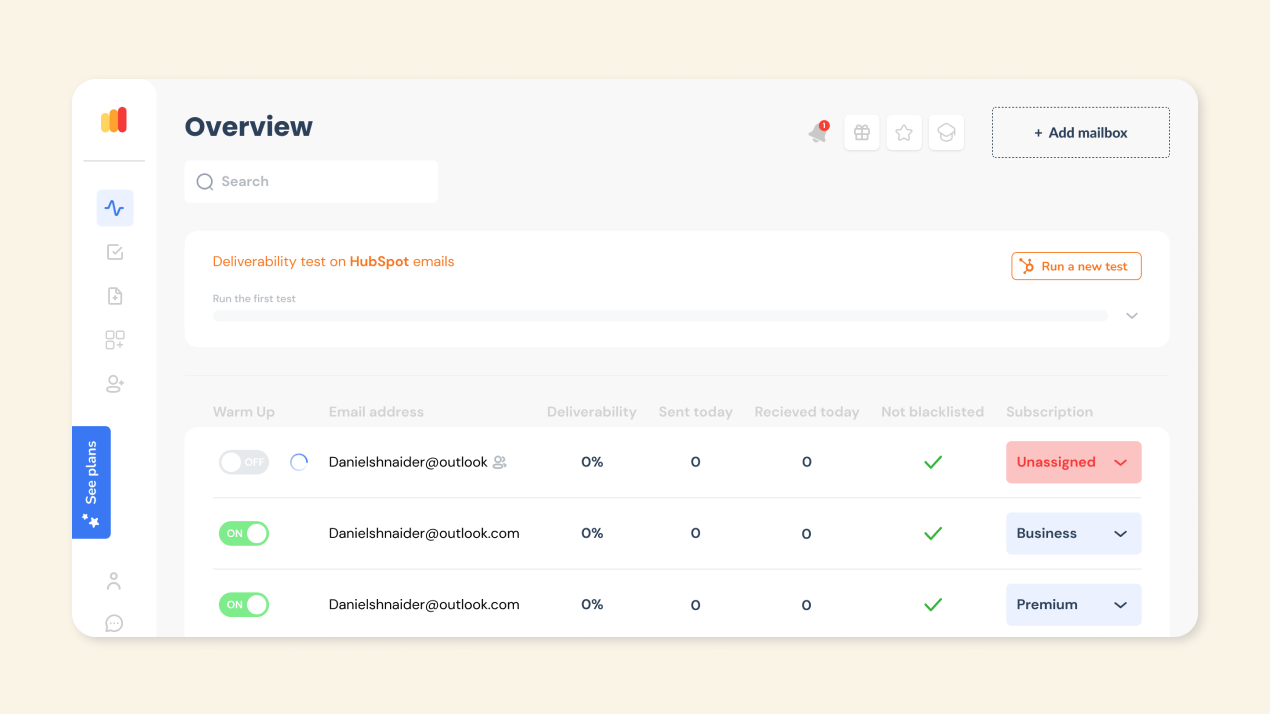Open the tasks checkbox icon in sidebar
Viewport: 1270px width, 714px height.
click(x=114, y=251)
